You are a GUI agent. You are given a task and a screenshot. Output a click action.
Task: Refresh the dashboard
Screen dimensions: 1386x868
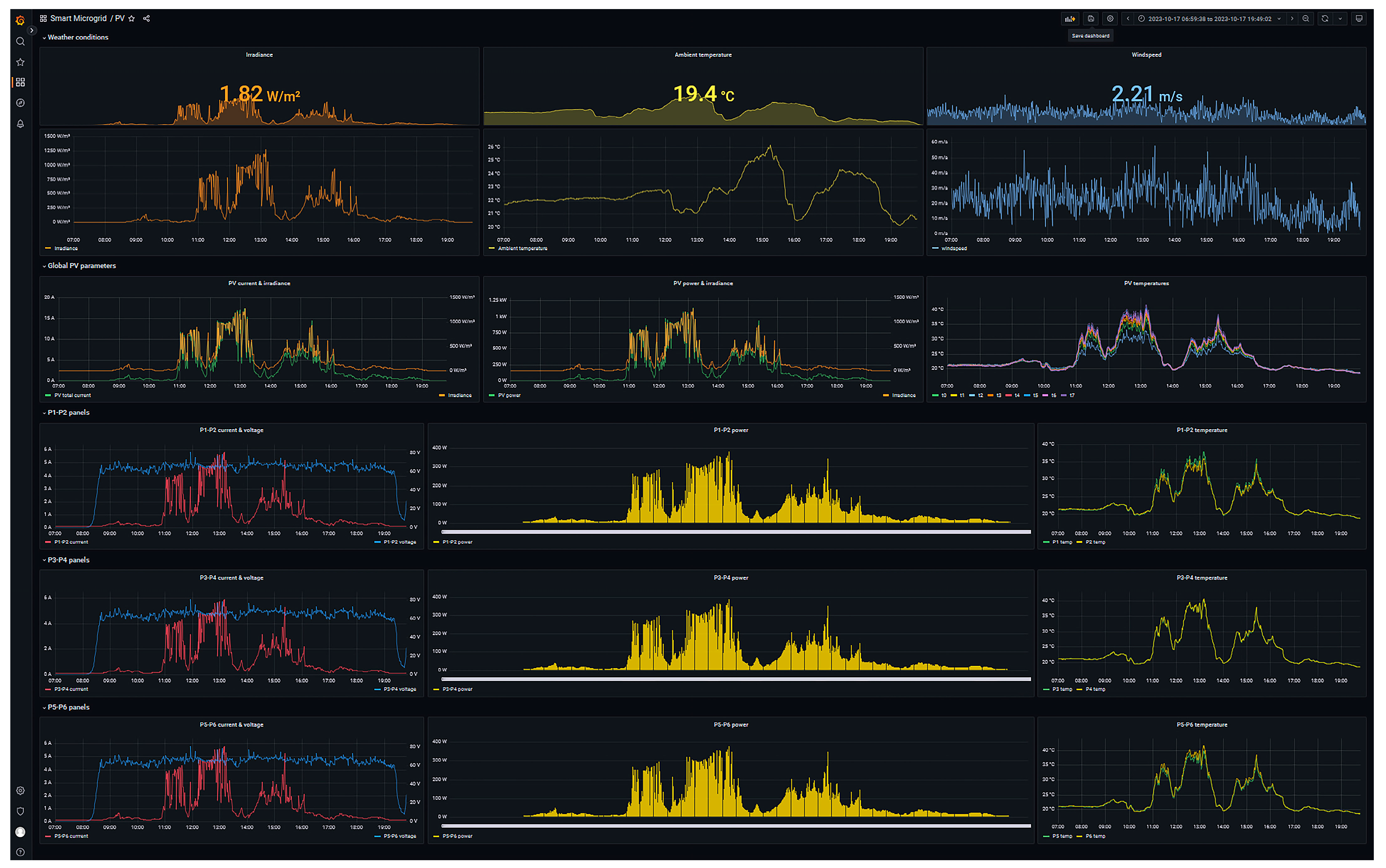1325,19
